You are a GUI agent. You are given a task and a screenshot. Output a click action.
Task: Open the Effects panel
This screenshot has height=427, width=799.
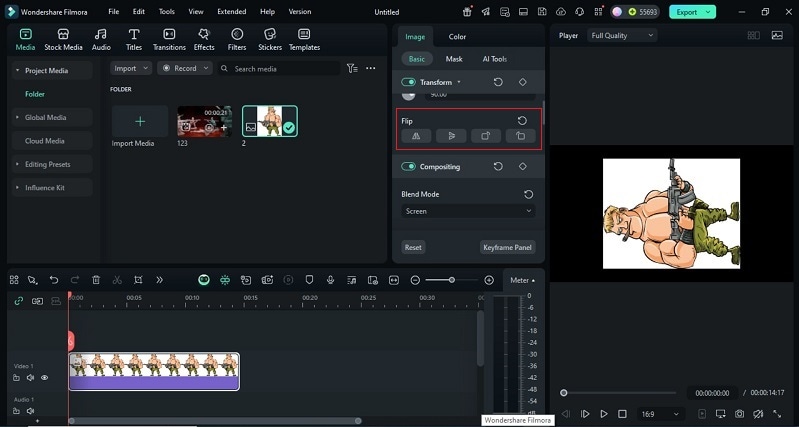[x=204, y=39]
